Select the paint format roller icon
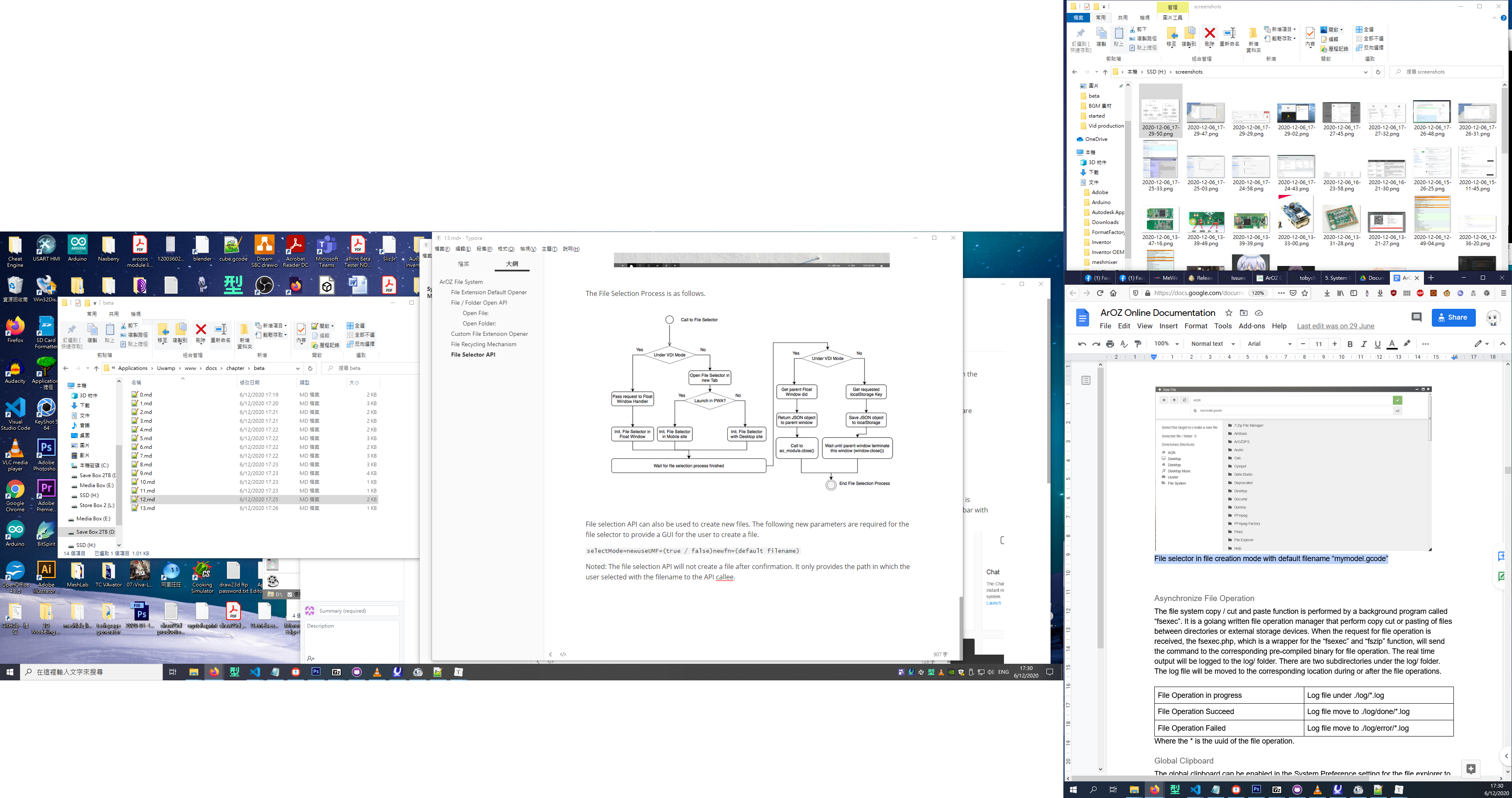The image size is (1512, 798). coord(1138,344)
